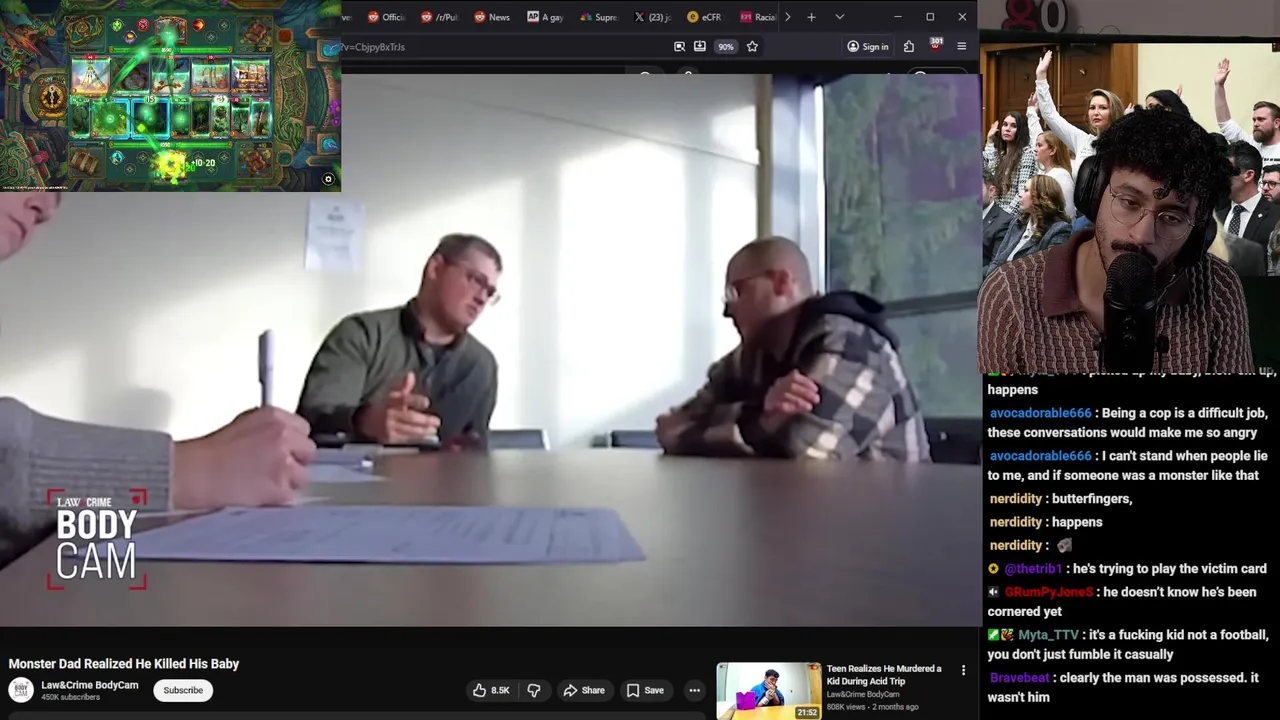Maximize the browser window
Image resolution: width=1280 pixels, height=720 pixels.
(930, 17)
